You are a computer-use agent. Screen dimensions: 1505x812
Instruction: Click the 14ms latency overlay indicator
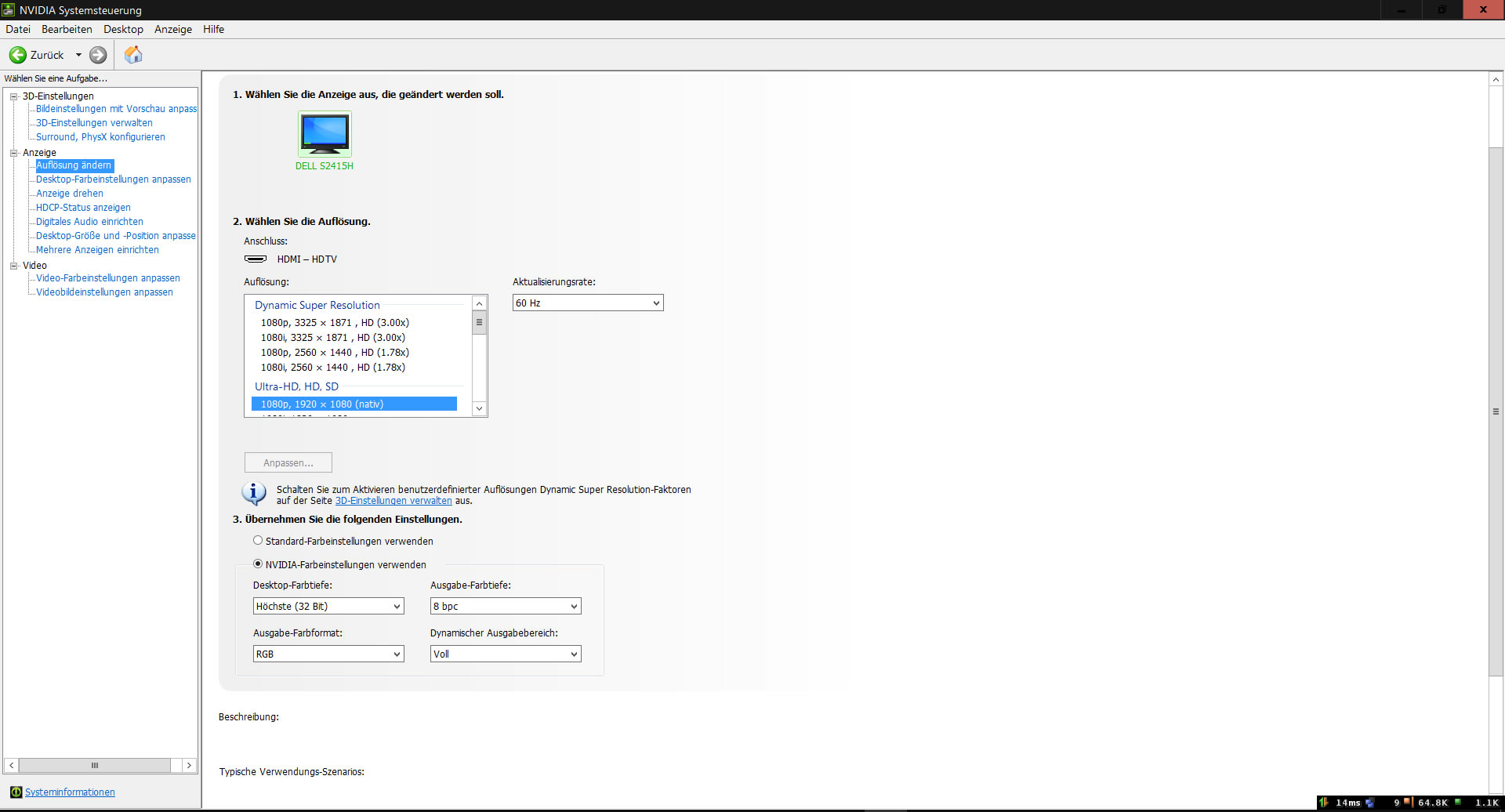point(1348,803)
